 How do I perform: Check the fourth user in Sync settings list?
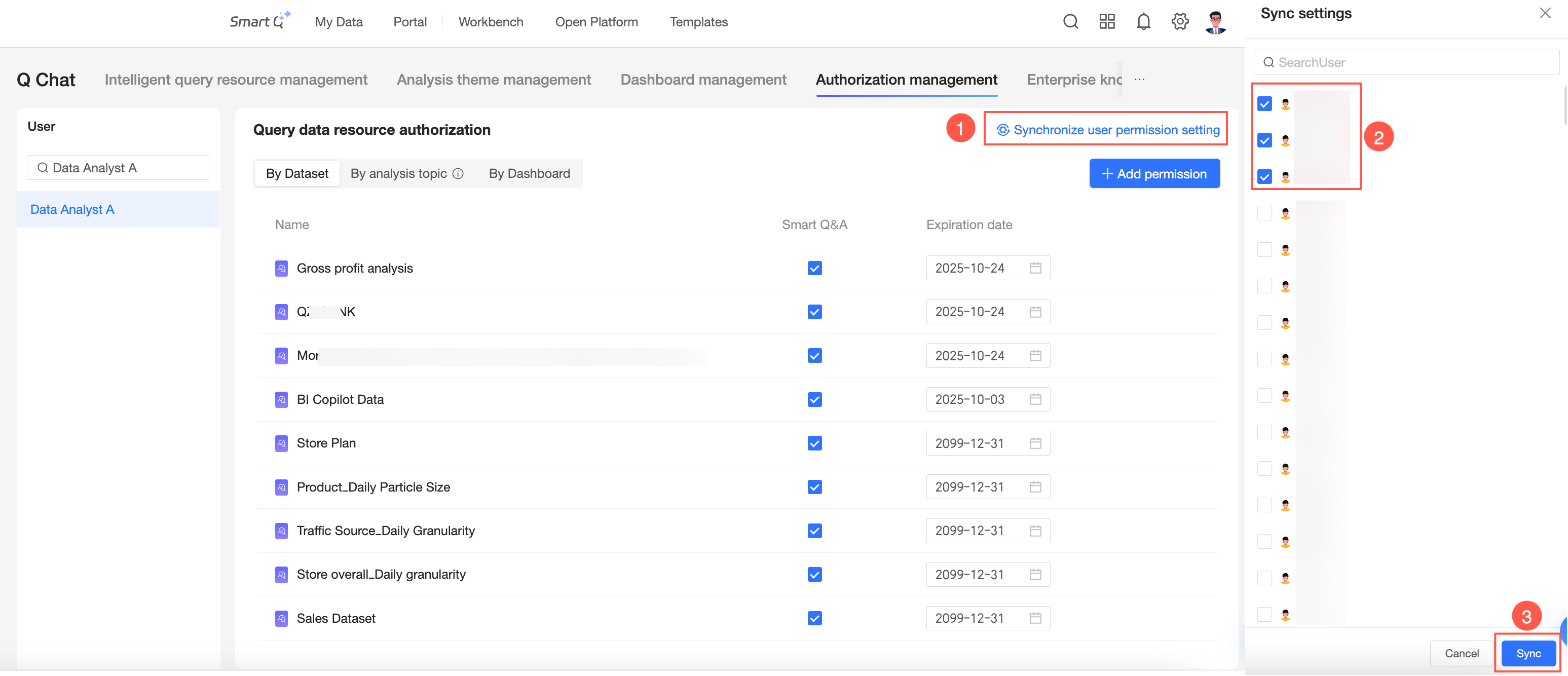coord(1264,213)
